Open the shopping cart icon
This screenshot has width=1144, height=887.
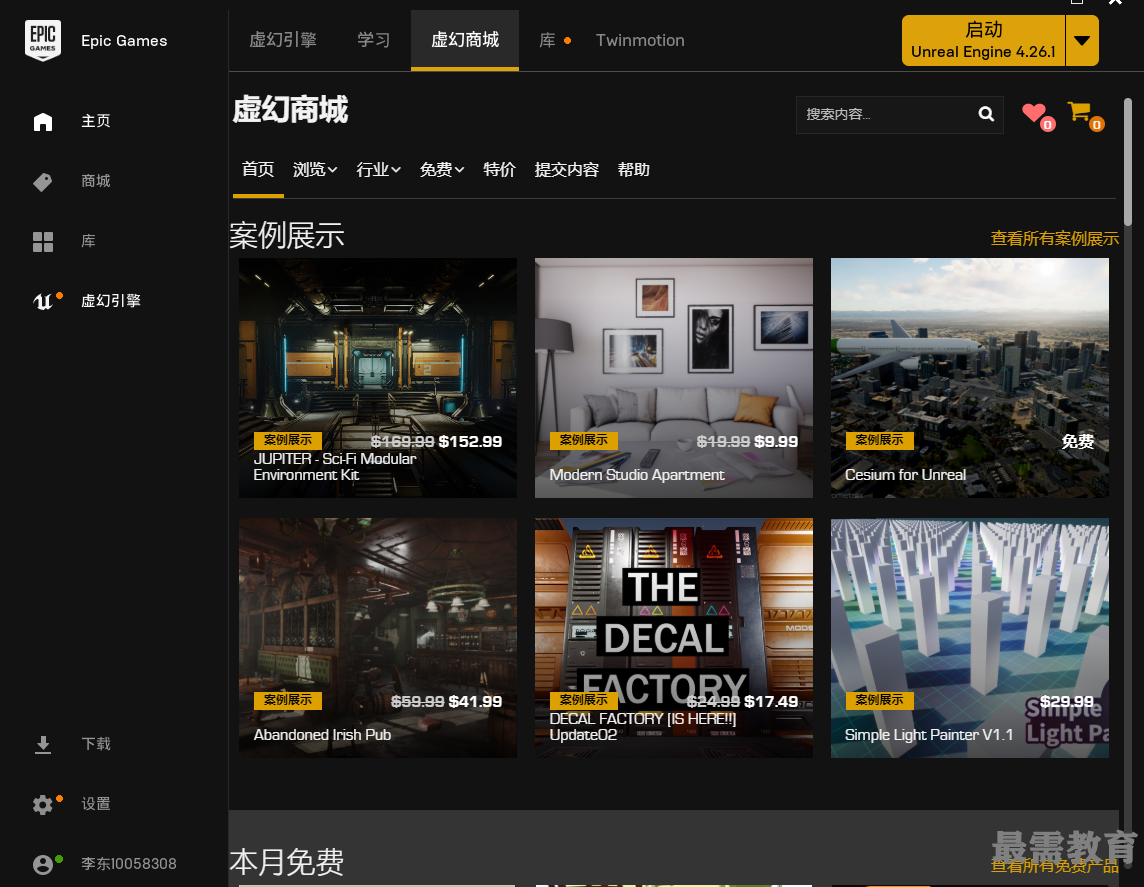click(1079, 112)
